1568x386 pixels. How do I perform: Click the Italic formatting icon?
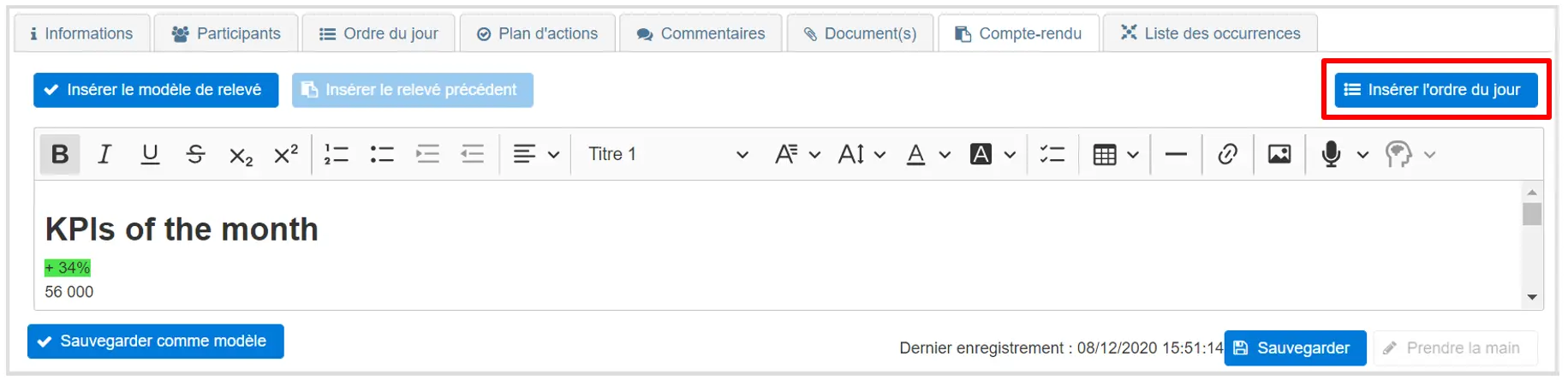click(x=104, y=154)
